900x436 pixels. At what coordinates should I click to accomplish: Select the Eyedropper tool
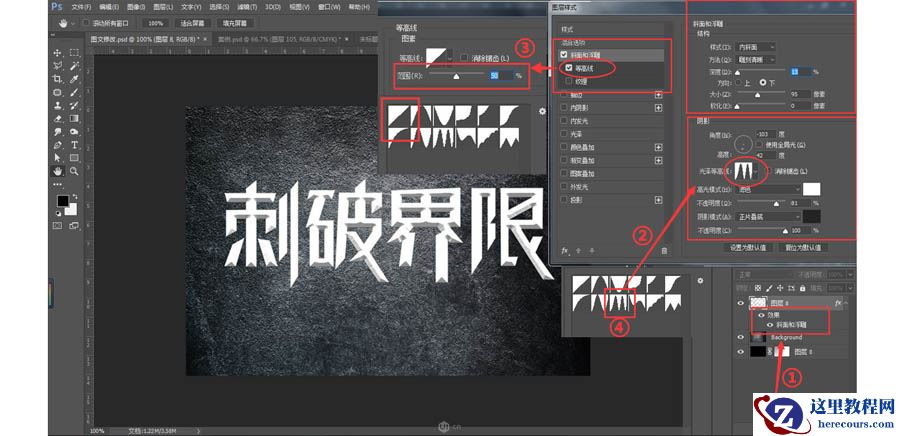74,79
